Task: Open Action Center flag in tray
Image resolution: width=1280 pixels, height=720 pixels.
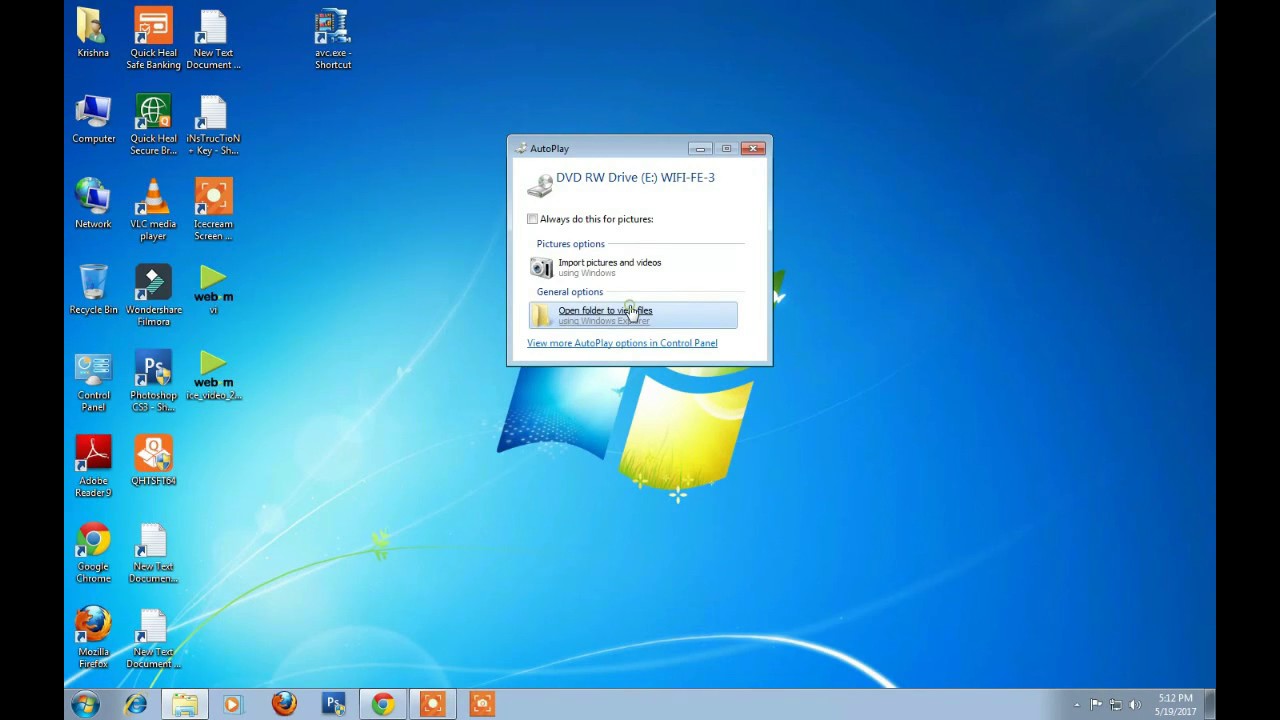Action: coord(1096,705)
